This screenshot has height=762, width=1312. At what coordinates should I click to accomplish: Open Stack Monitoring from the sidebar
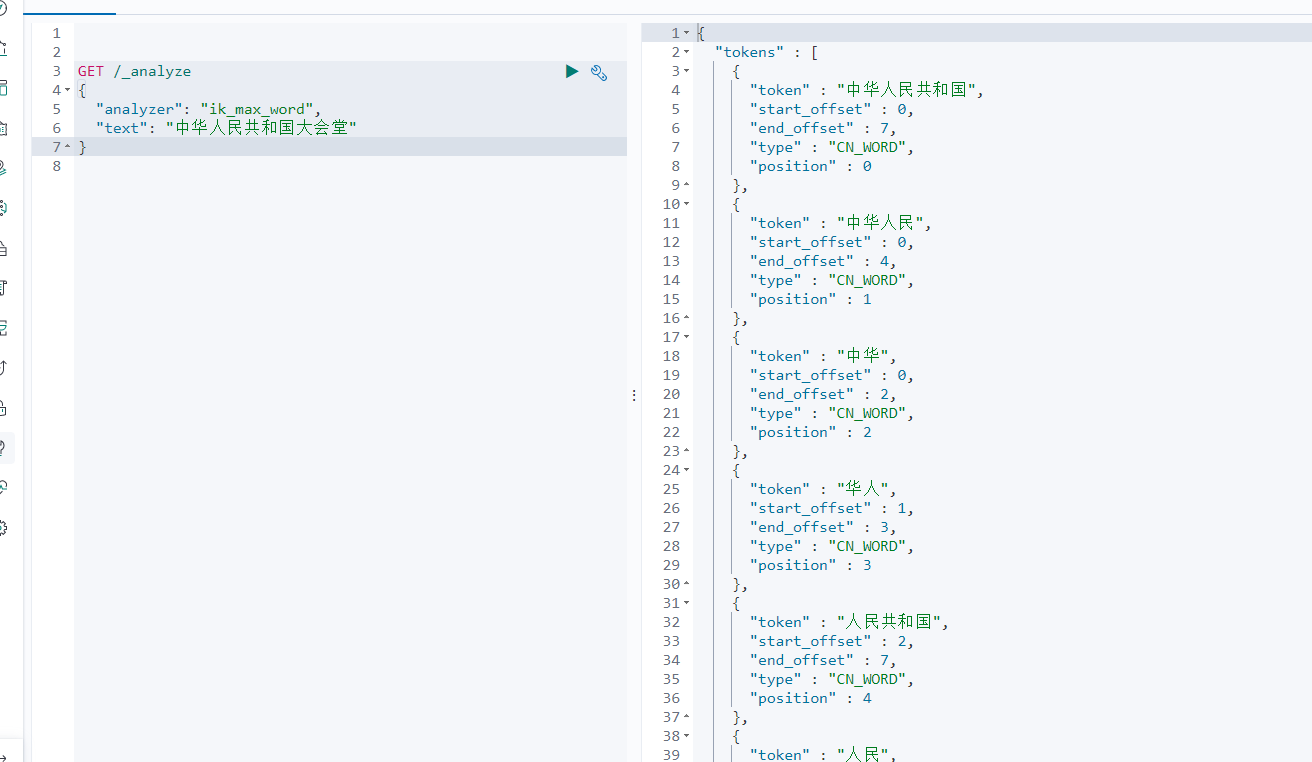click(x=4, y=487)
